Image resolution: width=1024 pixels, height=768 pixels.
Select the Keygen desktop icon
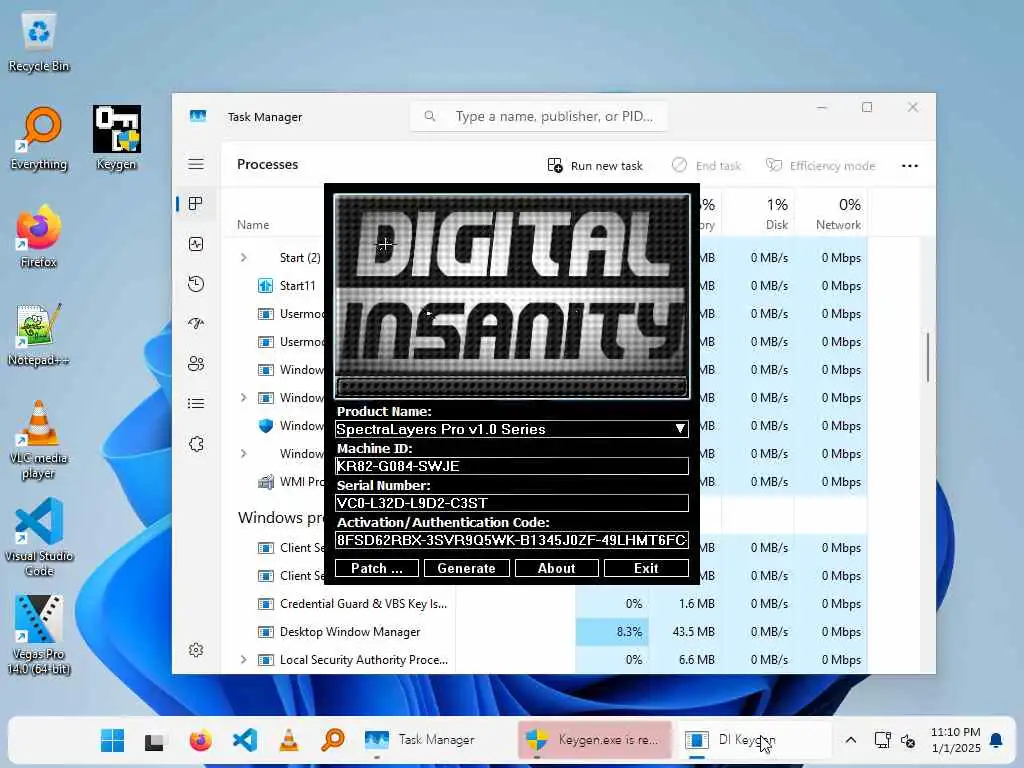[116, 138]
